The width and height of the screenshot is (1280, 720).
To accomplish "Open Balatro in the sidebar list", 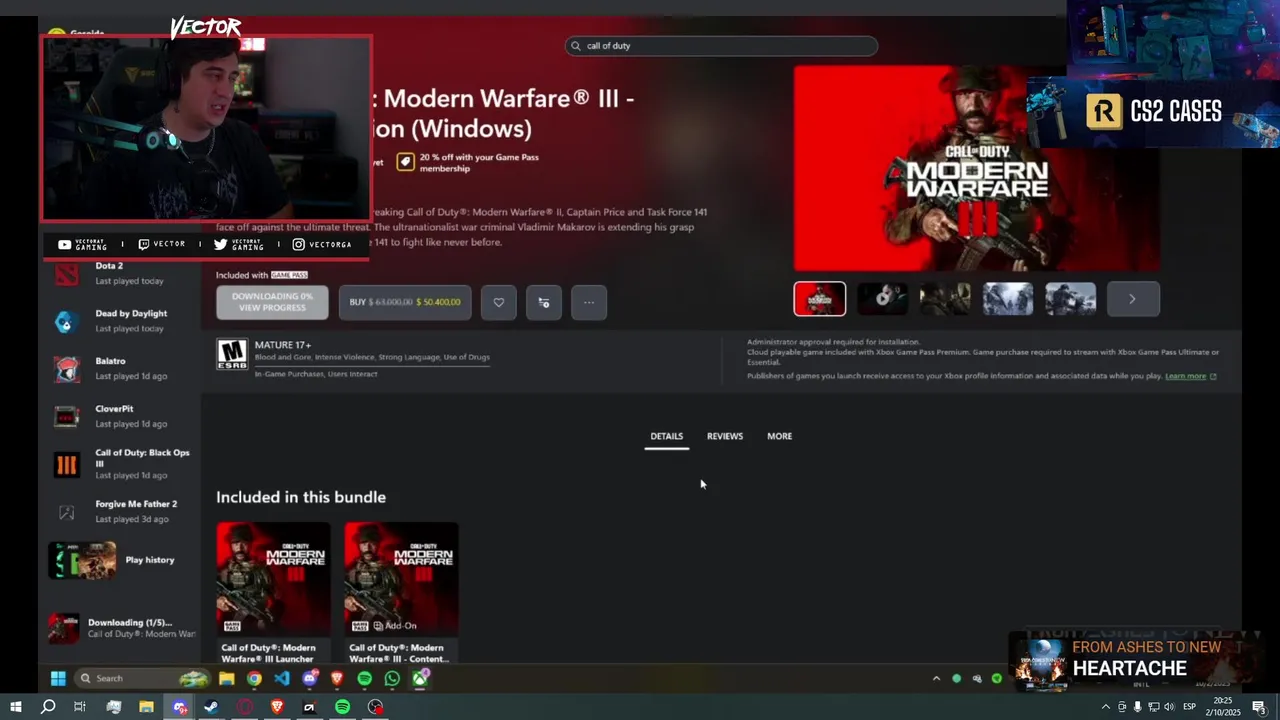I will [x=122, y=368].
